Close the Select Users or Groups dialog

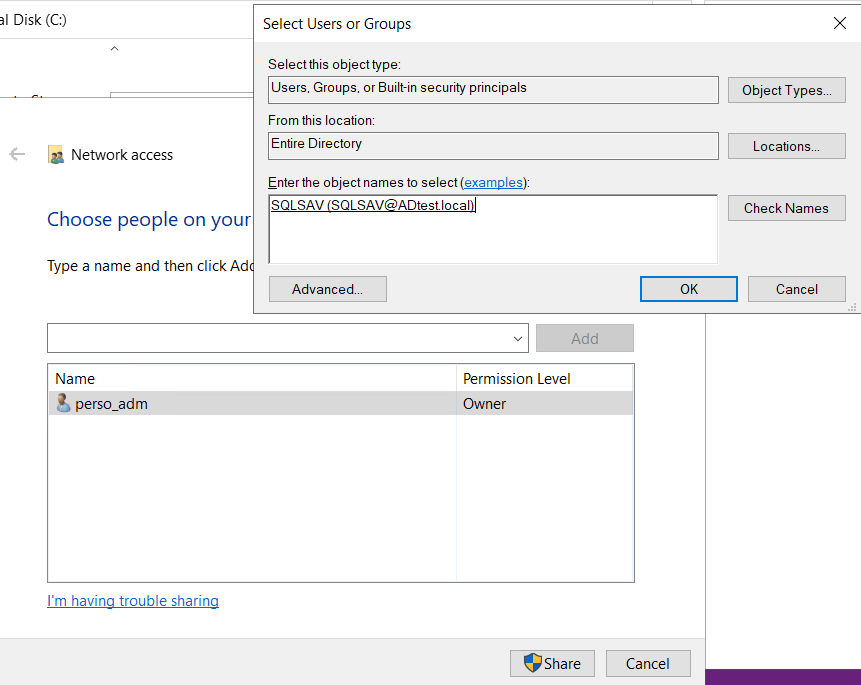tap(840, 23)
